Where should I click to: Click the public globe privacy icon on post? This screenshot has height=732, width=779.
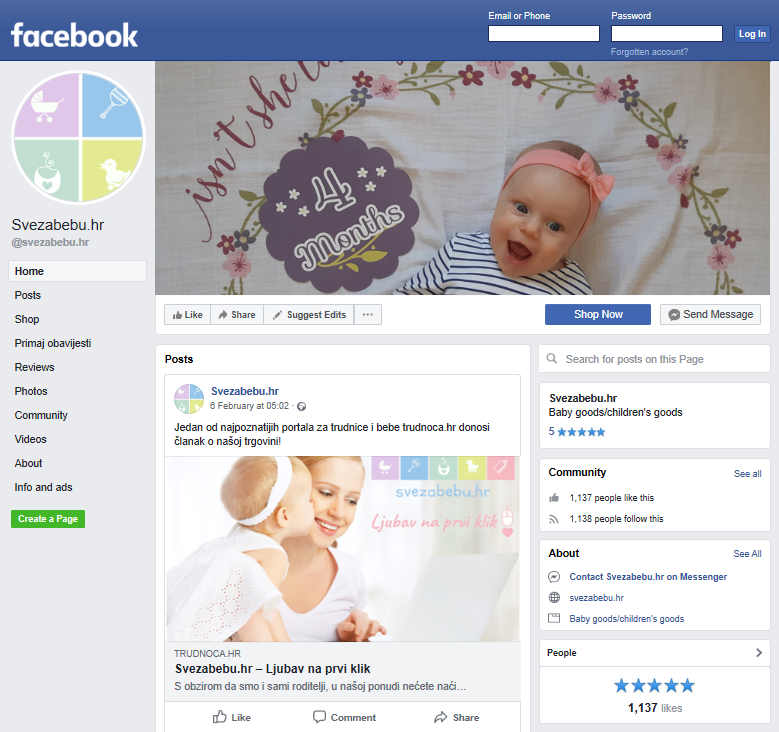coord(302,407)
